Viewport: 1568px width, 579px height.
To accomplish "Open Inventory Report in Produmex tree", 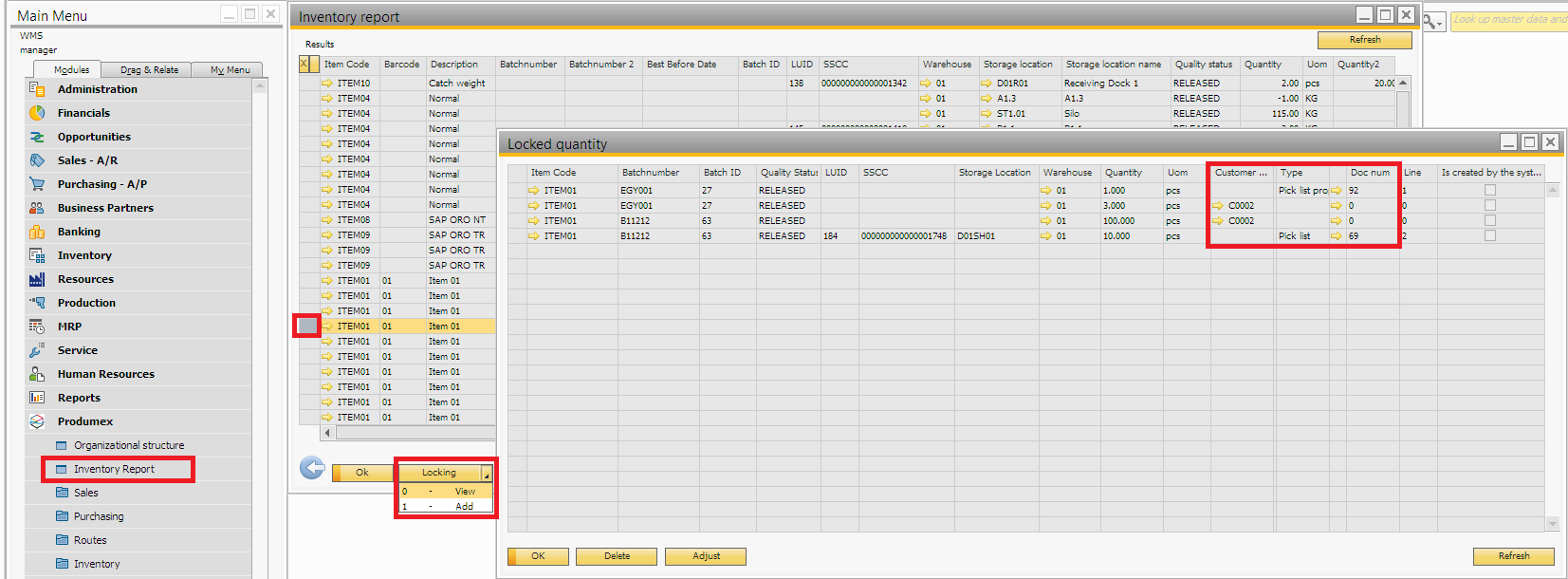I will (114, 469).
